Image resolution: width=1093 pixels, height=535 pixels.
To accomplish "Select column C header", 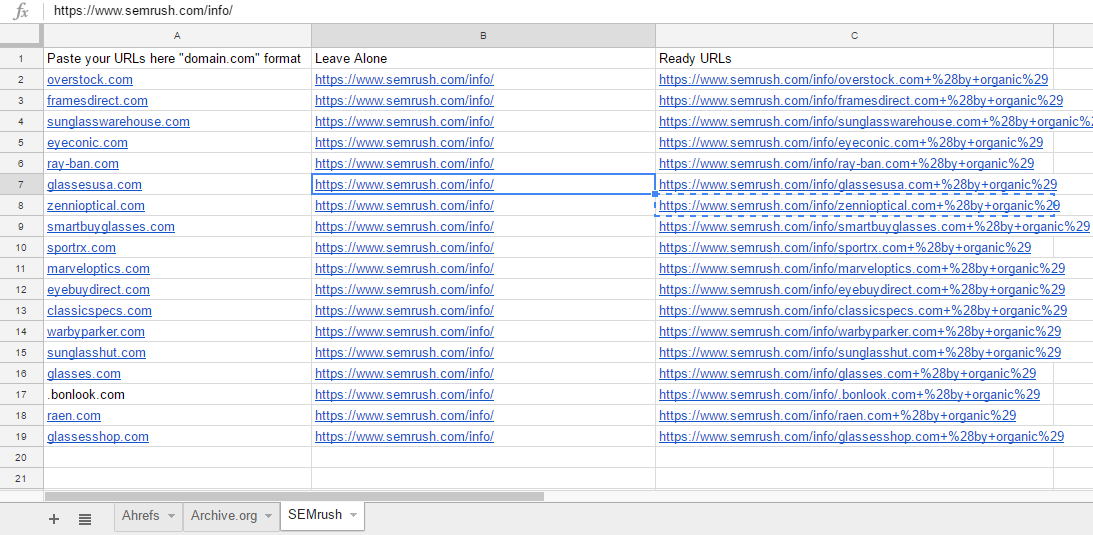I will (x=854, y=36).
